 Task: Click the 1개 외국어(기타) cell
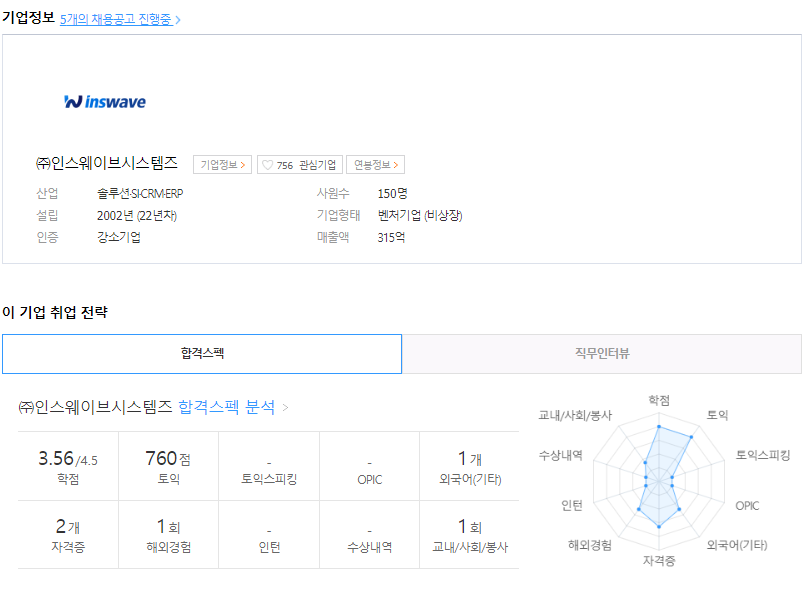point(470,466)
